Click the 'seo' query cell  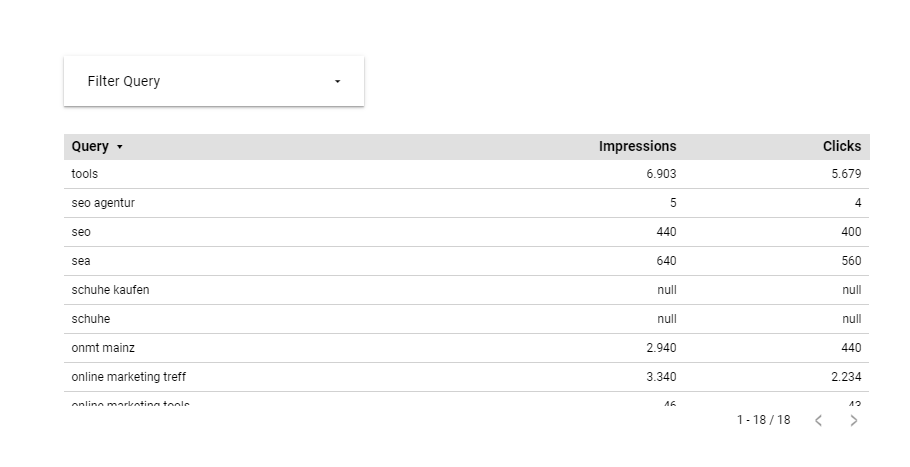[81, 232]
